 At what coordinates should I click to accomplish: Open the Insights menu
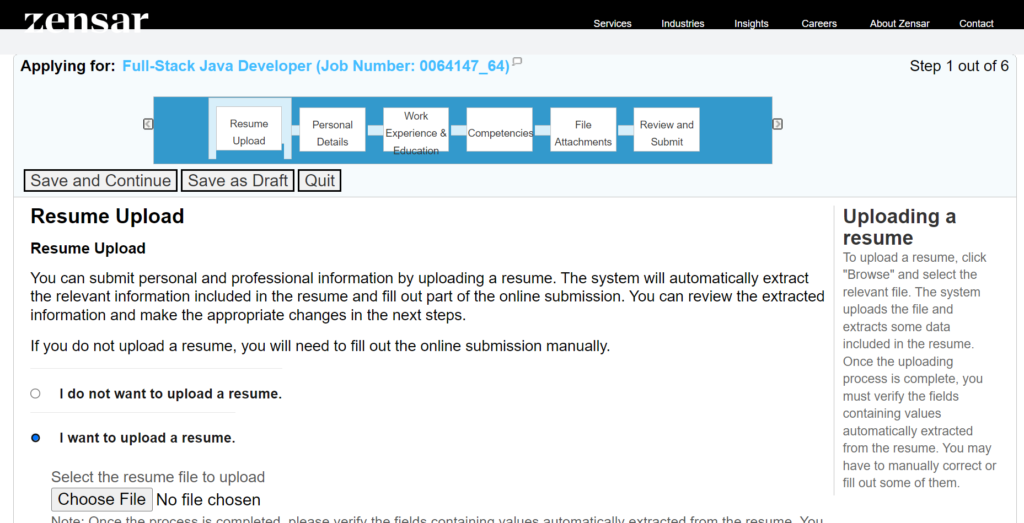point(751,23)
